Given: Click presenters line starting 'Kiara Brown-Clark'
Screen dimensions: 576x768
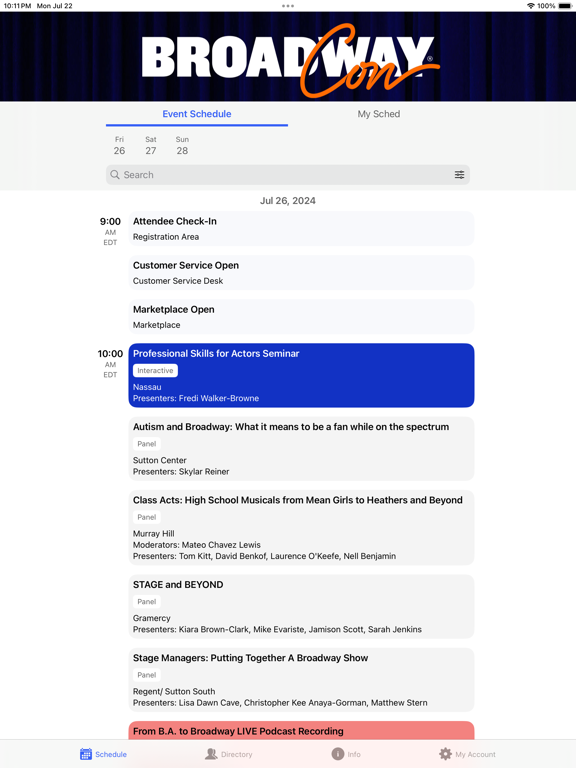Looking at the screenshot, I should click(x=277, y=629).
